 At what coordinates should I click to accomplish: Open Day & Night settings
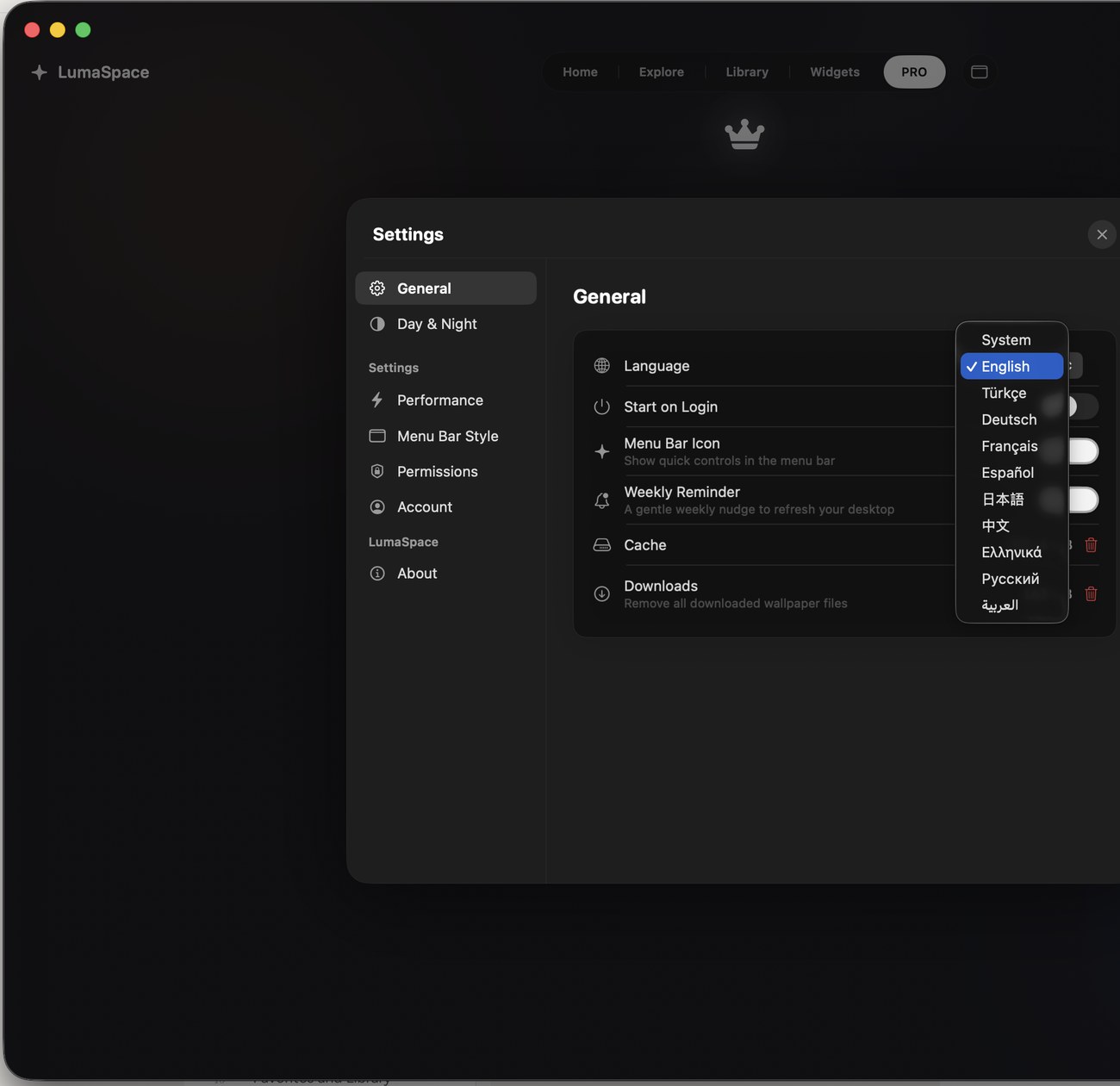pos(445,324)
